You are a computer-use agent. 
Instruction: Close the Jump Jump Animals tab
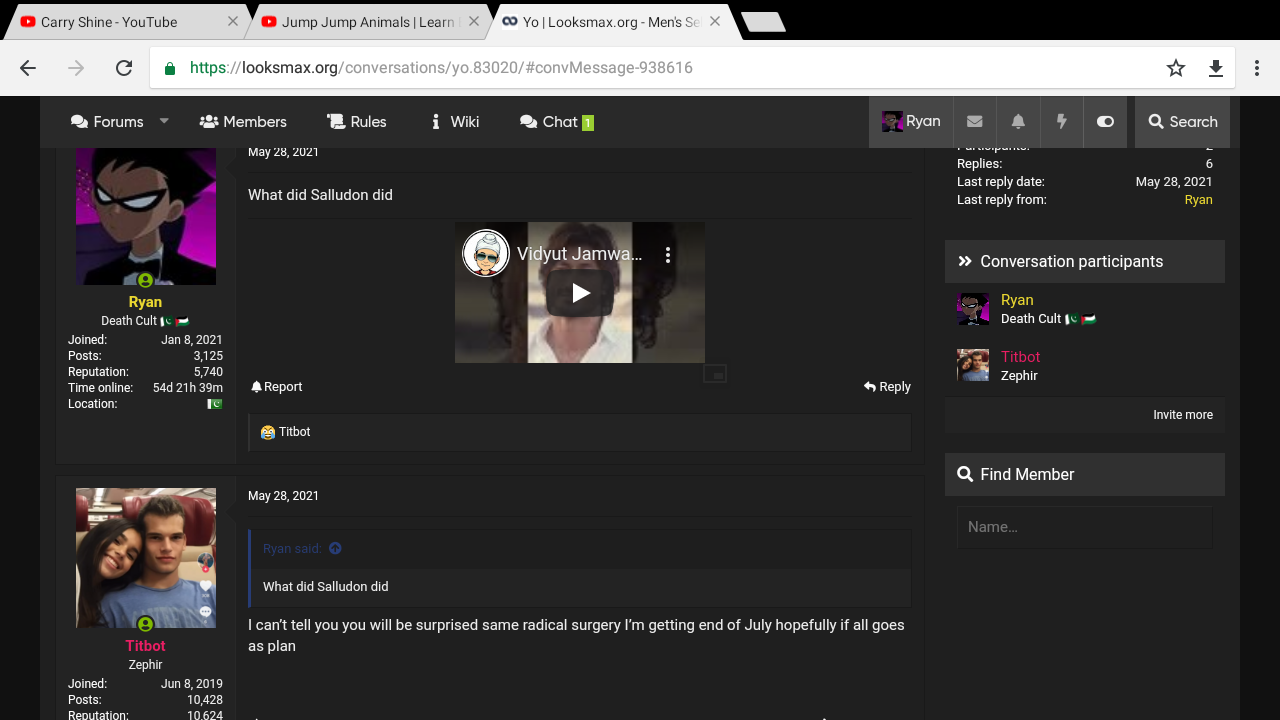(474, 21)
